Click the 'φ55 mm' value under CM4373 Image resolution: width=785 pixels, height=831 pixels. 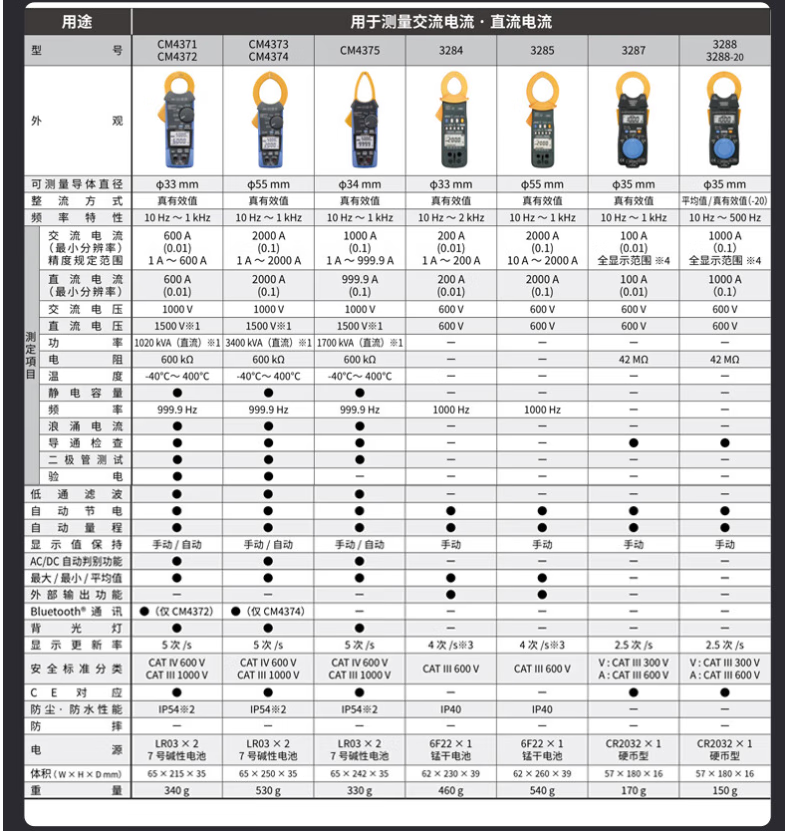click(x=269, y=184)
